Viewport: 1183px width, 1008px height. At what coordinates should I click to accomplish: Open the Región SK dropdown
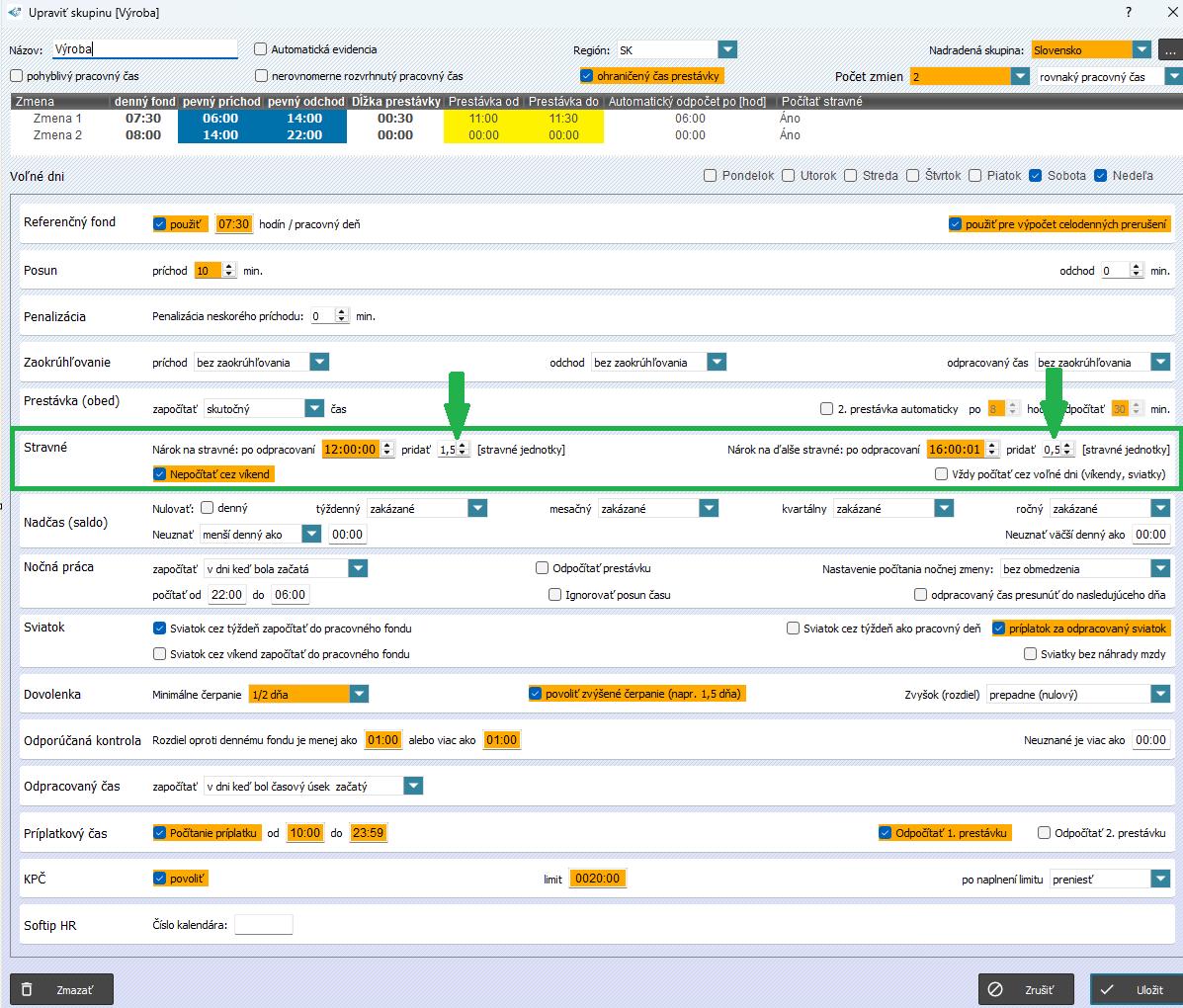(x=727, y=49)
